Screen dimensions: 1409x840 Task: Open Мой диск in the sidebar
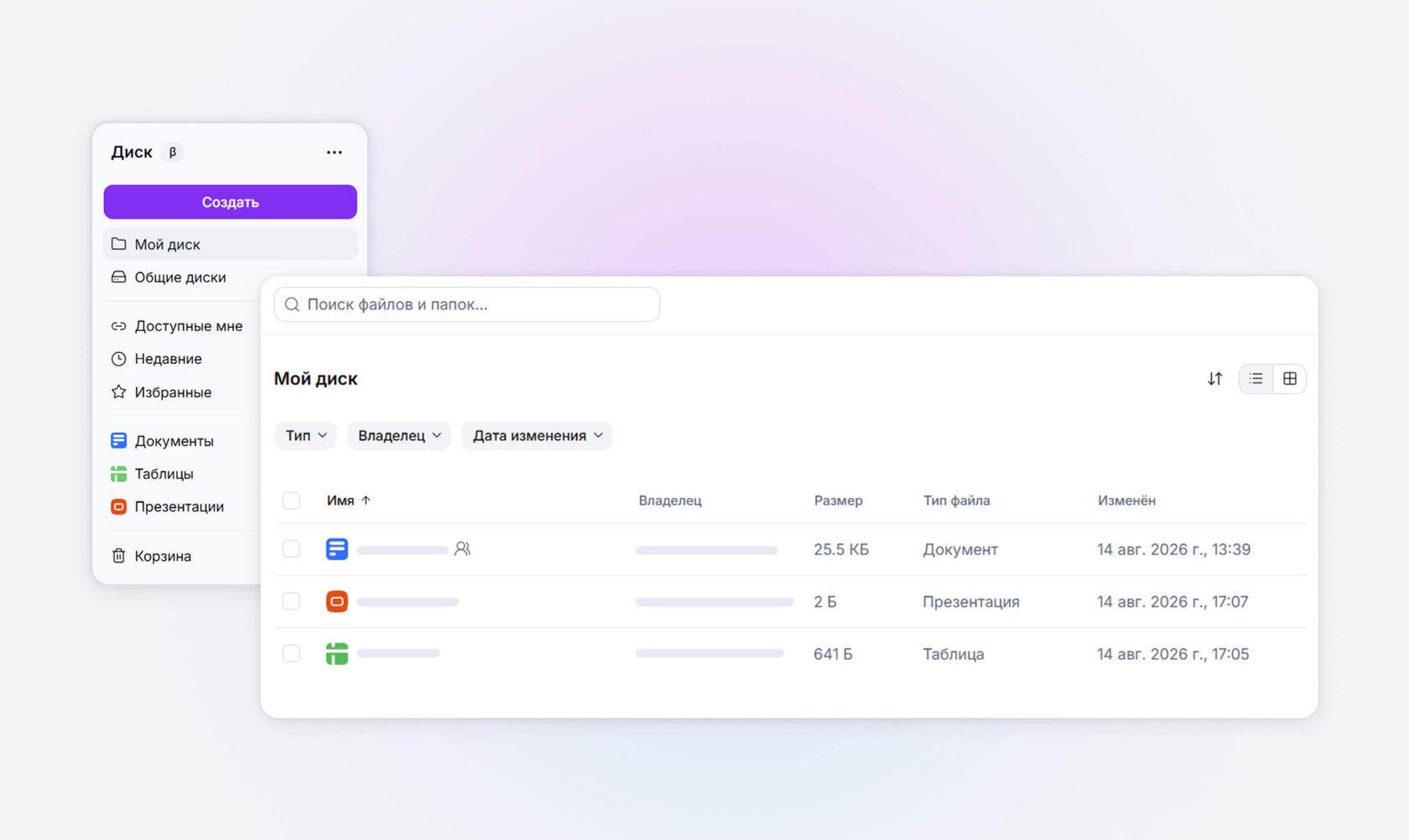coord(230,244)
